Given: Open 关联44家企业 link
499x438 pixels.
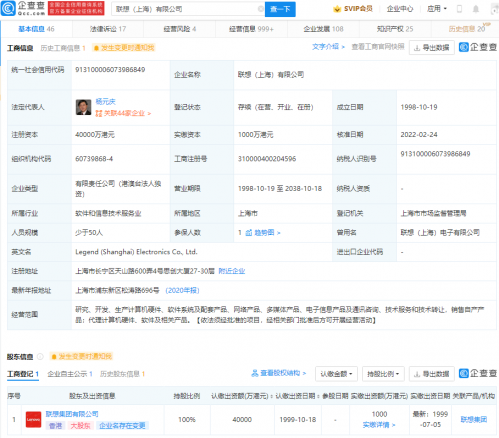Looking at the screenshot, I should click(123, 113).
